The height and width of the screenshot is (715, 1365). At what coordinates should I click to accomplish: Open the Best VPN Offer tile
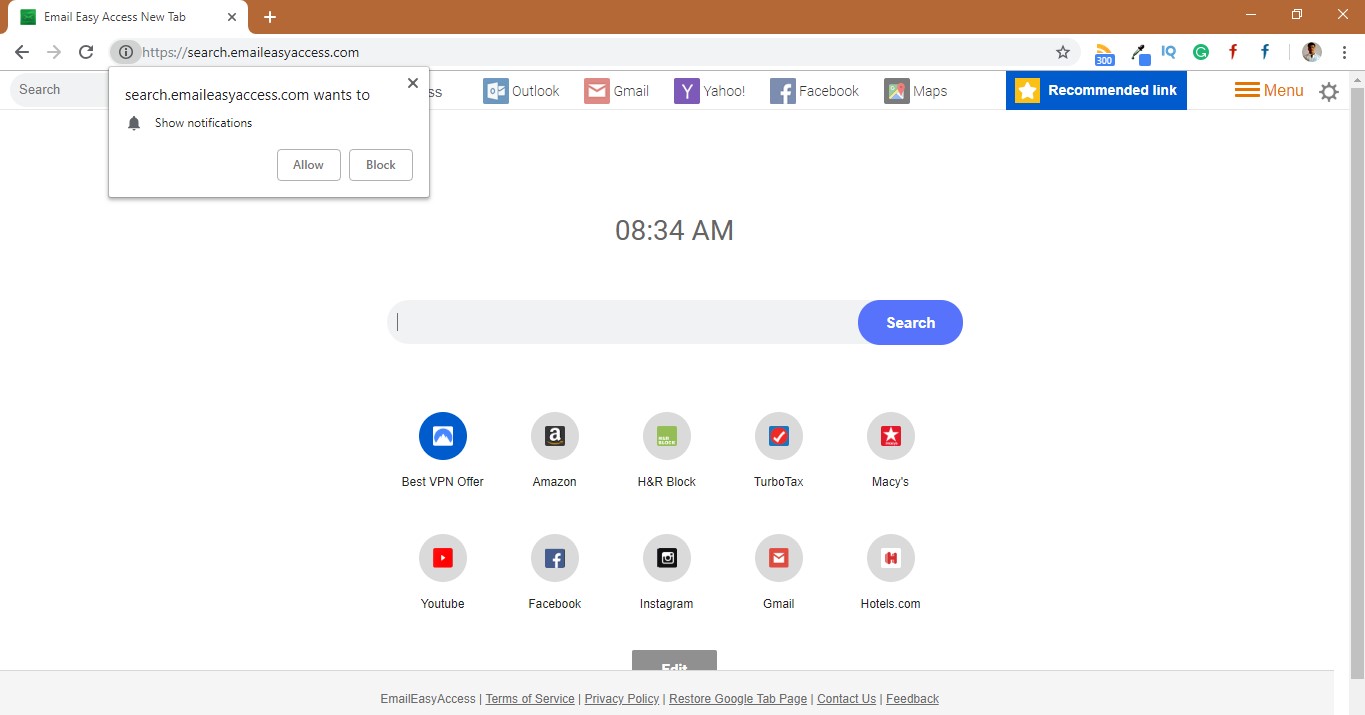tap(442, 436)
